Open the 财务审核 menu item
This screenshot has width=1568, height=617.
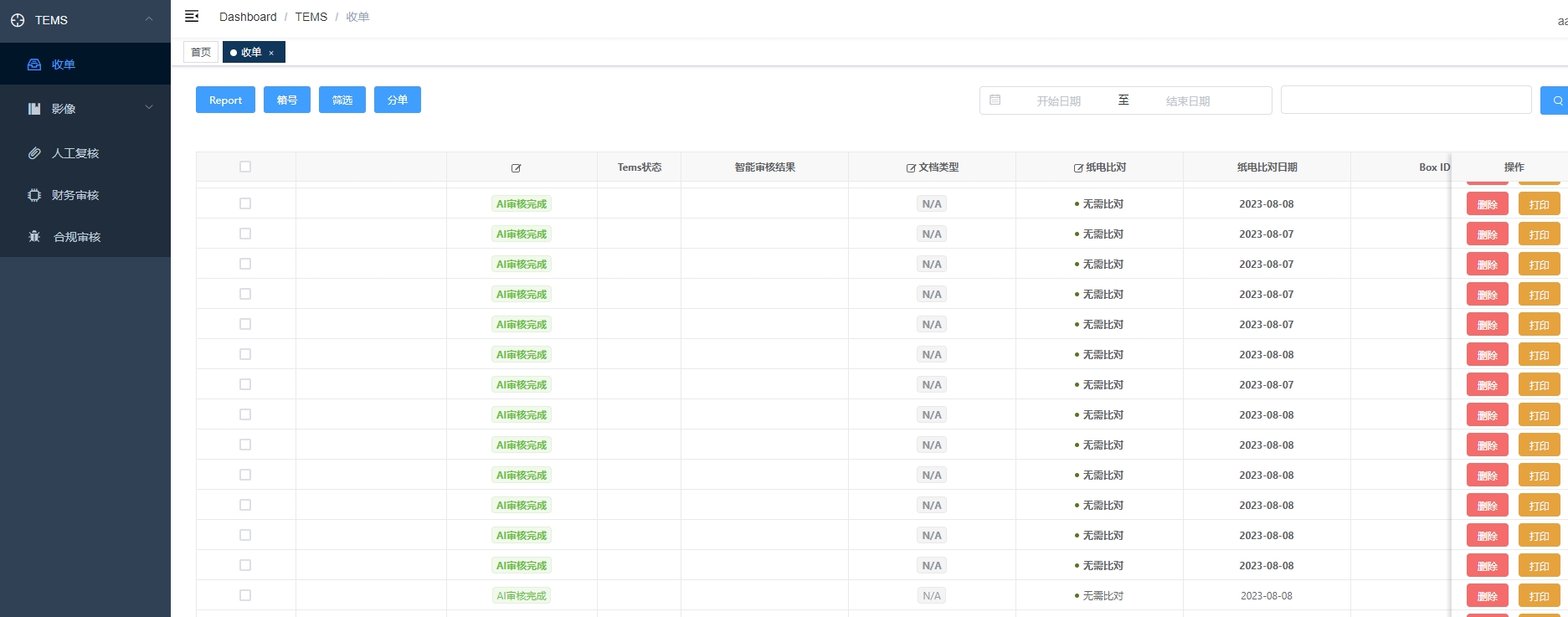pos(85,195)
